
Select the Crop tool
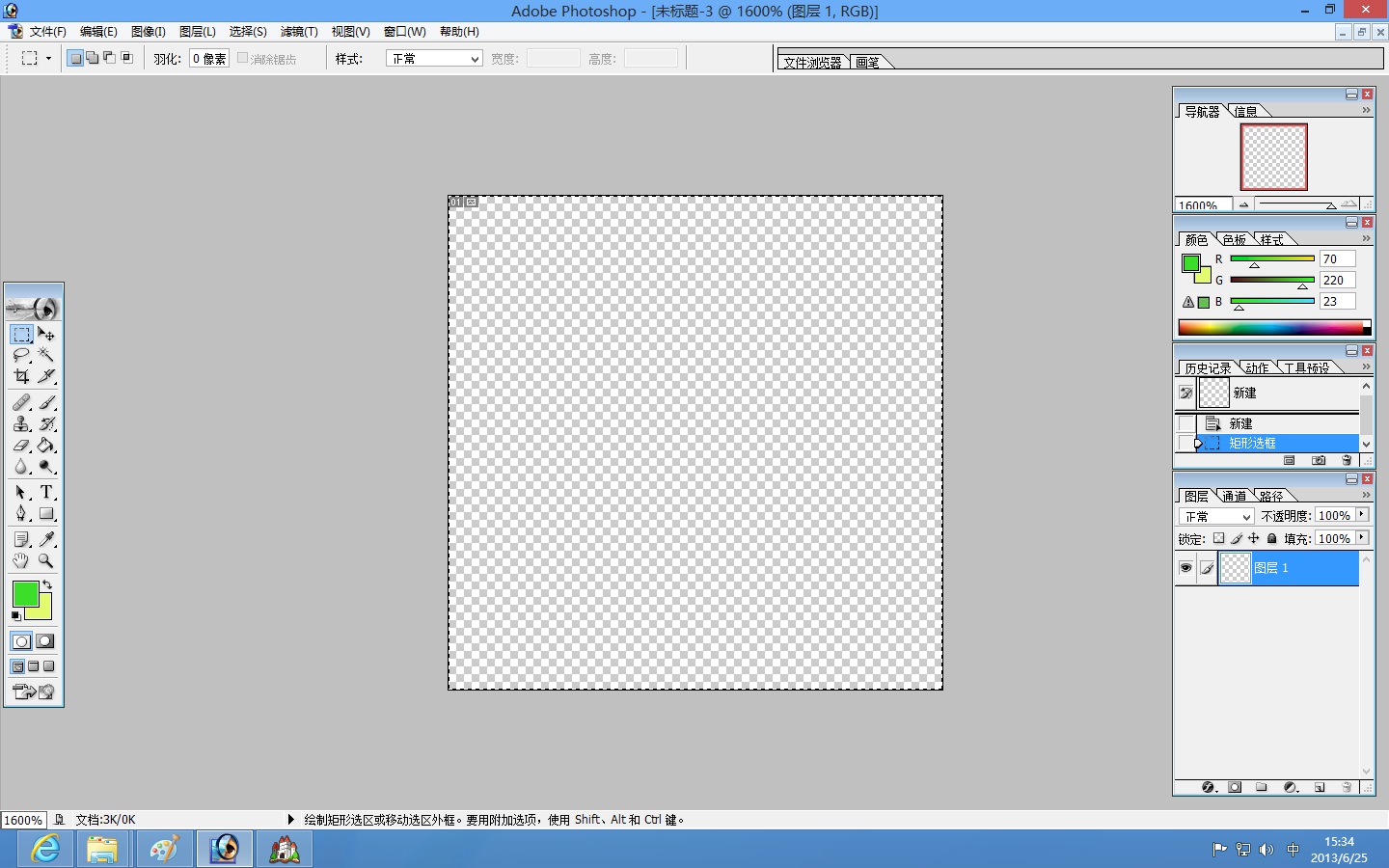pos(21,377)
